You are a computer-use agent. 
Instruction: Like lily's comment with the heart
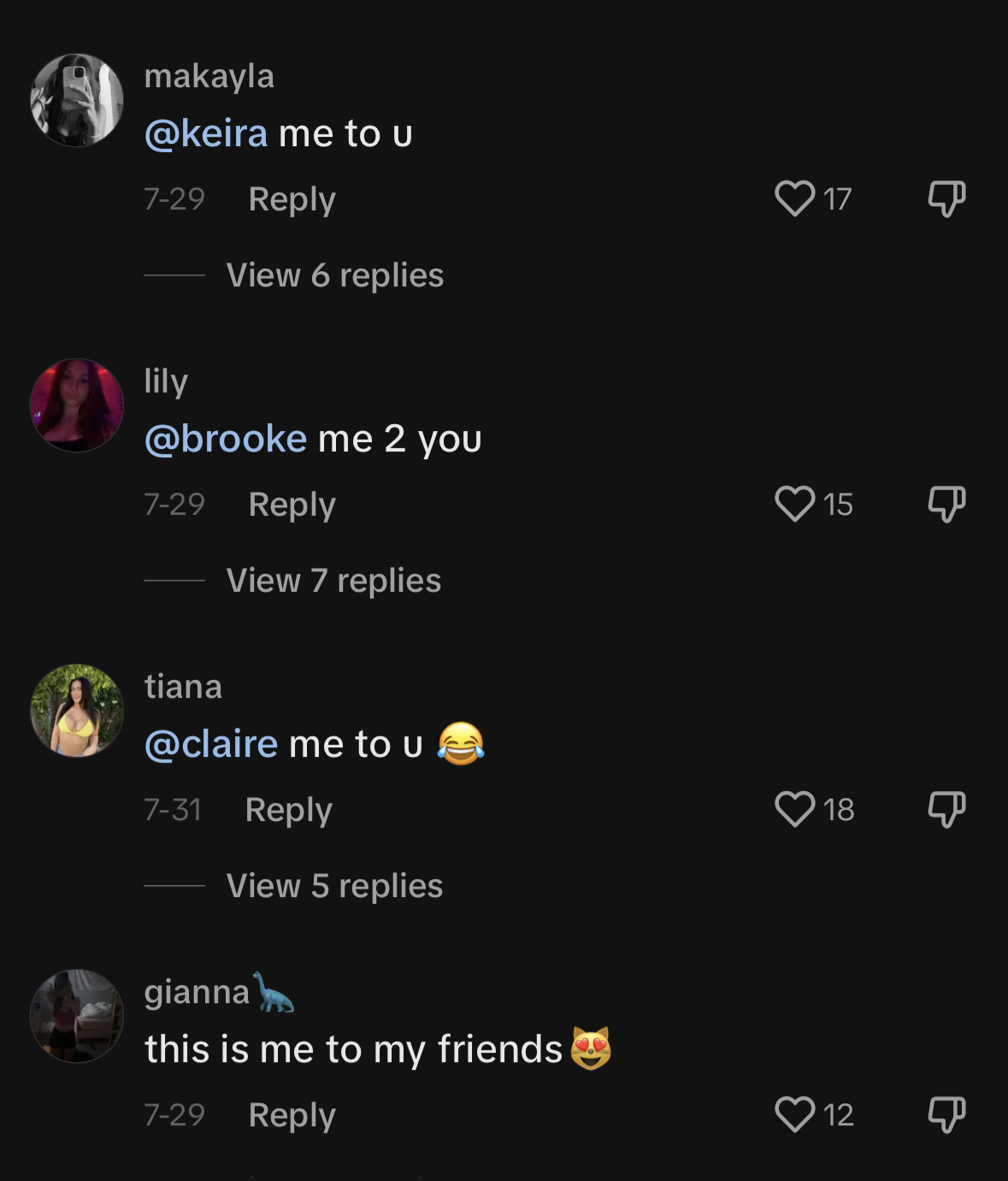794,505
